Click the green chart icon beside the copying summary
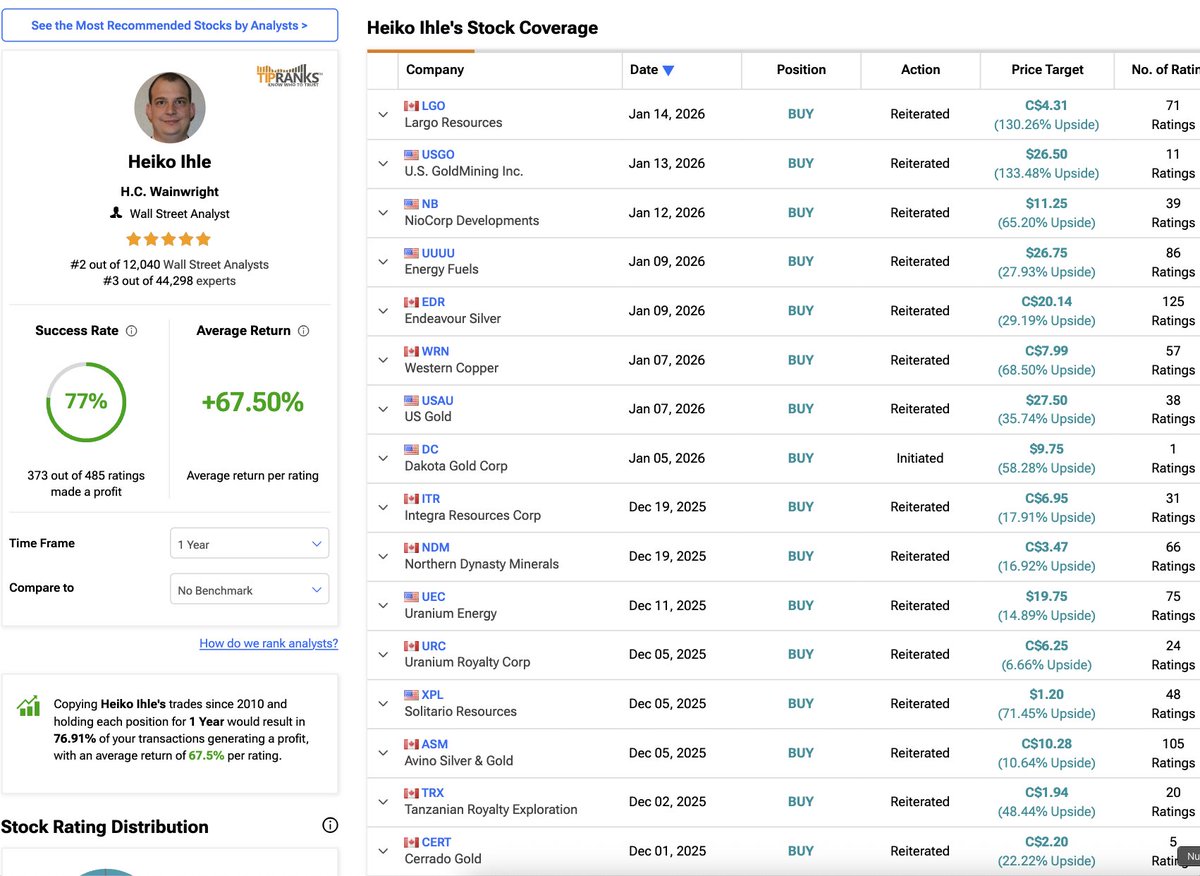 coord(29,705)
